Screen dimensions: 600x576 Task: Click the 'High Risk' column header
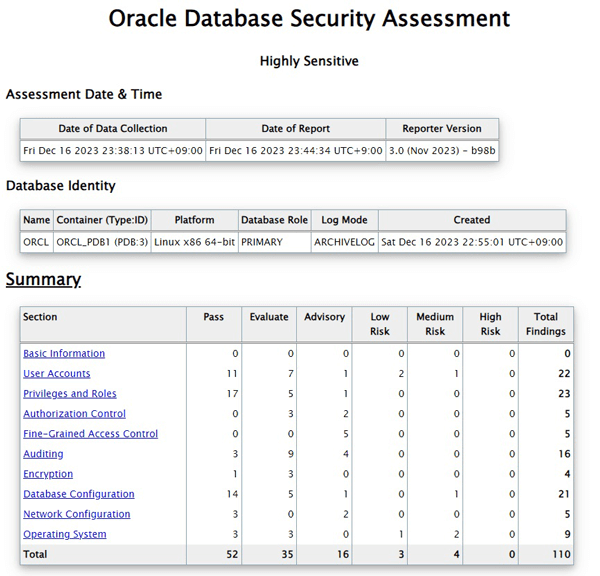(490, 324)
